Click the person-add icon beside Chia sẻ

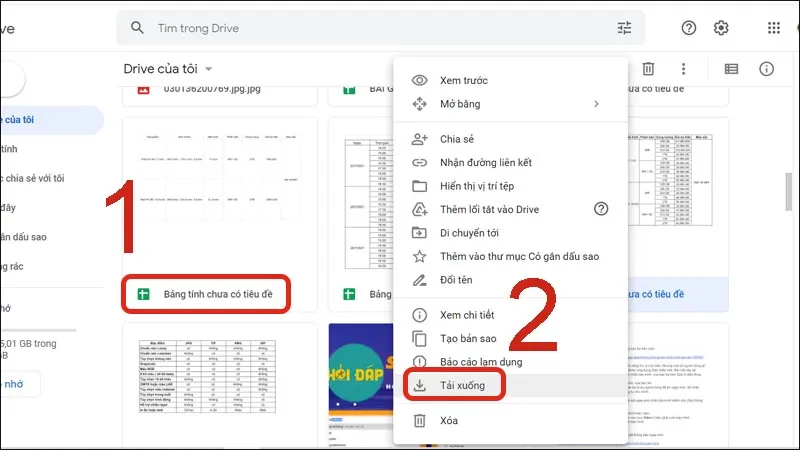point(419,139)
